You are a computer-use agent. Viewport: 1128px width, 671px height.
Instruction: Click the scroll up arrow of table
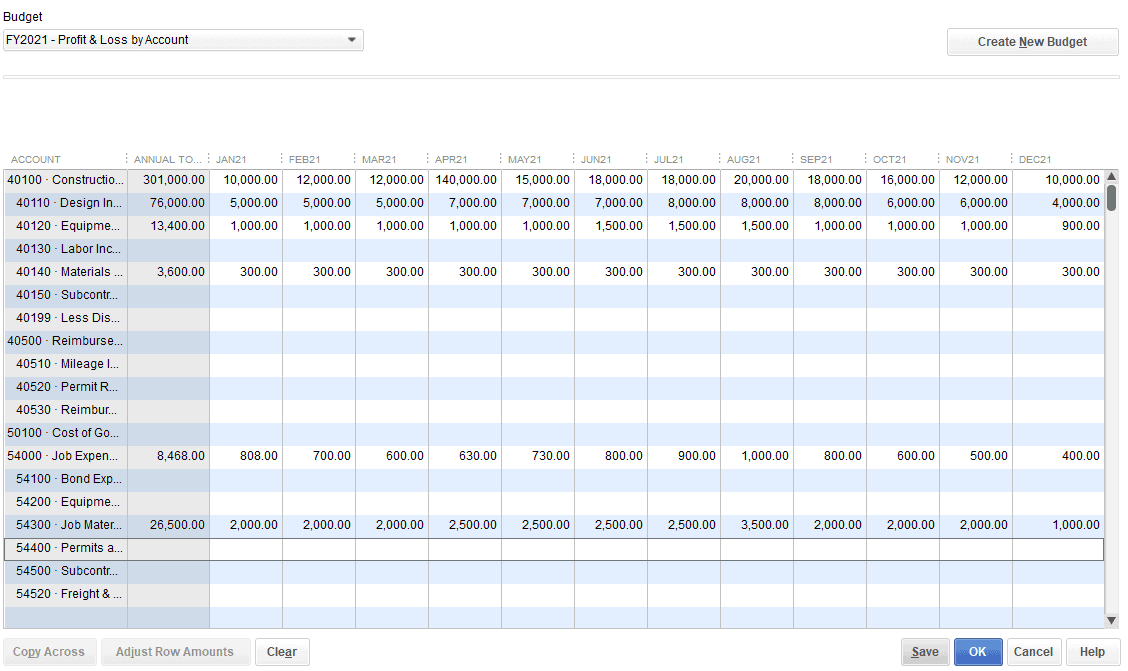click(x=1111, y=176)
